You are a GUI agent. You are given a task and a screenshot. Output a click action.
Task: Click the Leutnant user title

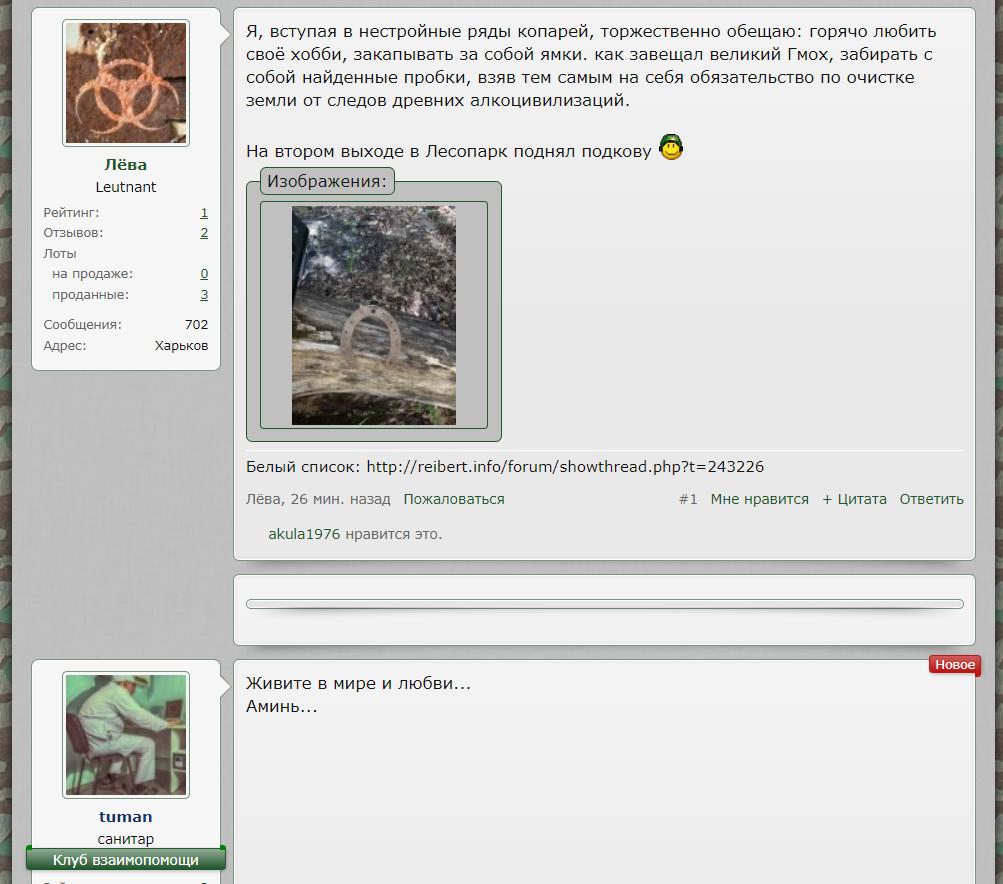[x=125, y=187]
